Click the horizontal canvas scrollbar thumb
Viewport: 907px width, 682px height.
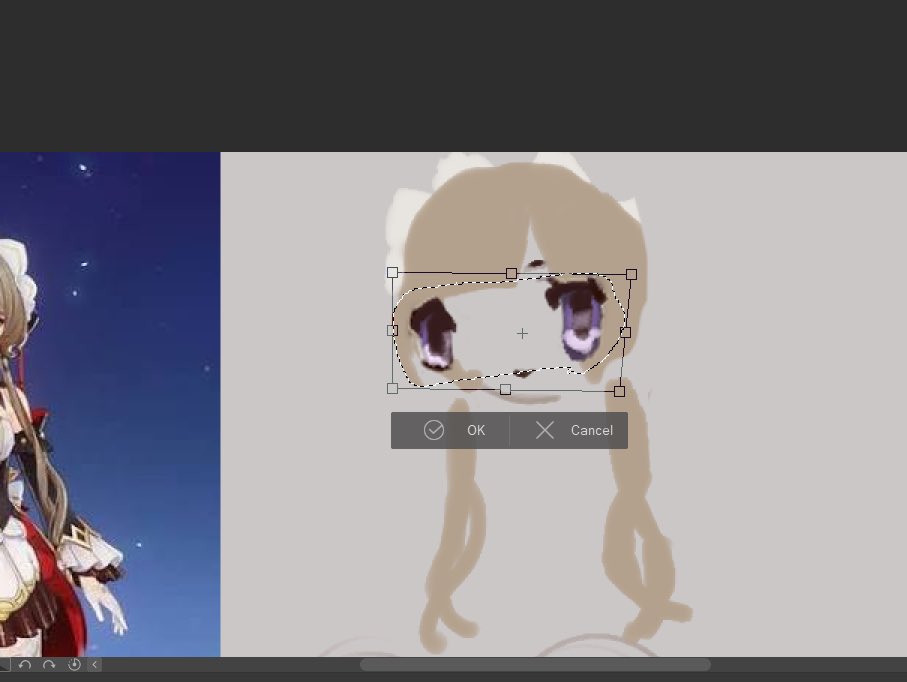point(535,665)
